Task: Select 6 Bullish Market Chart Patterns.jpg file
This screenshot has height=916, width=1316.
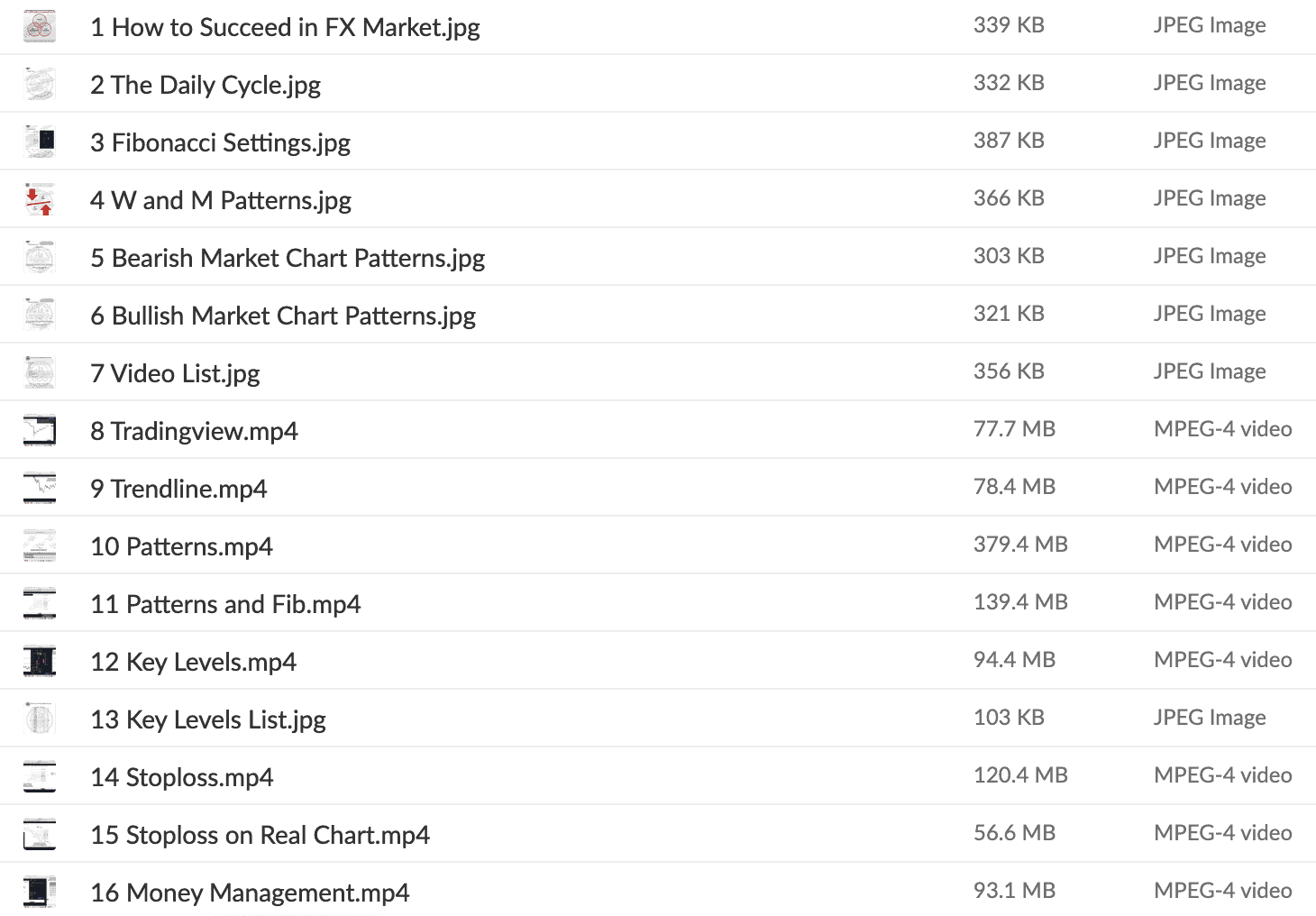Action: pyautogui.click(x=283, y=316)
